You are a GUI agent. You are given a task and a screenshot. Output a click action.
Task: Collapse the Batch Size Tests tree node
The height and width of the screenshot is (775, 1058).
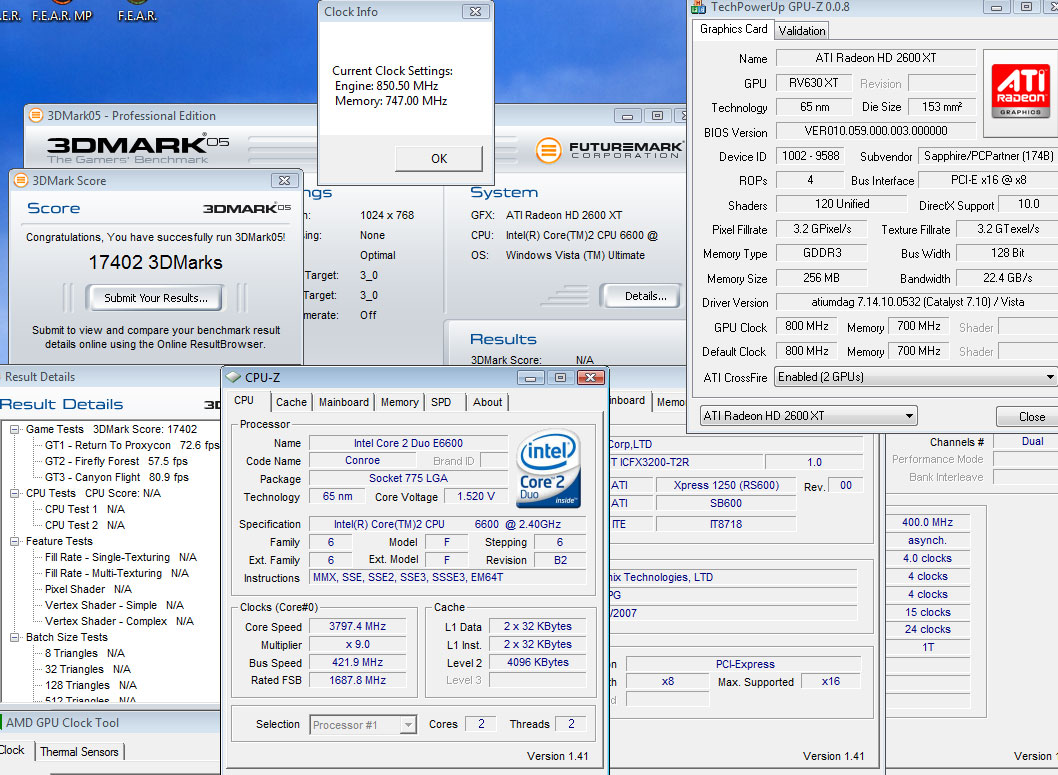coord(14,637)
